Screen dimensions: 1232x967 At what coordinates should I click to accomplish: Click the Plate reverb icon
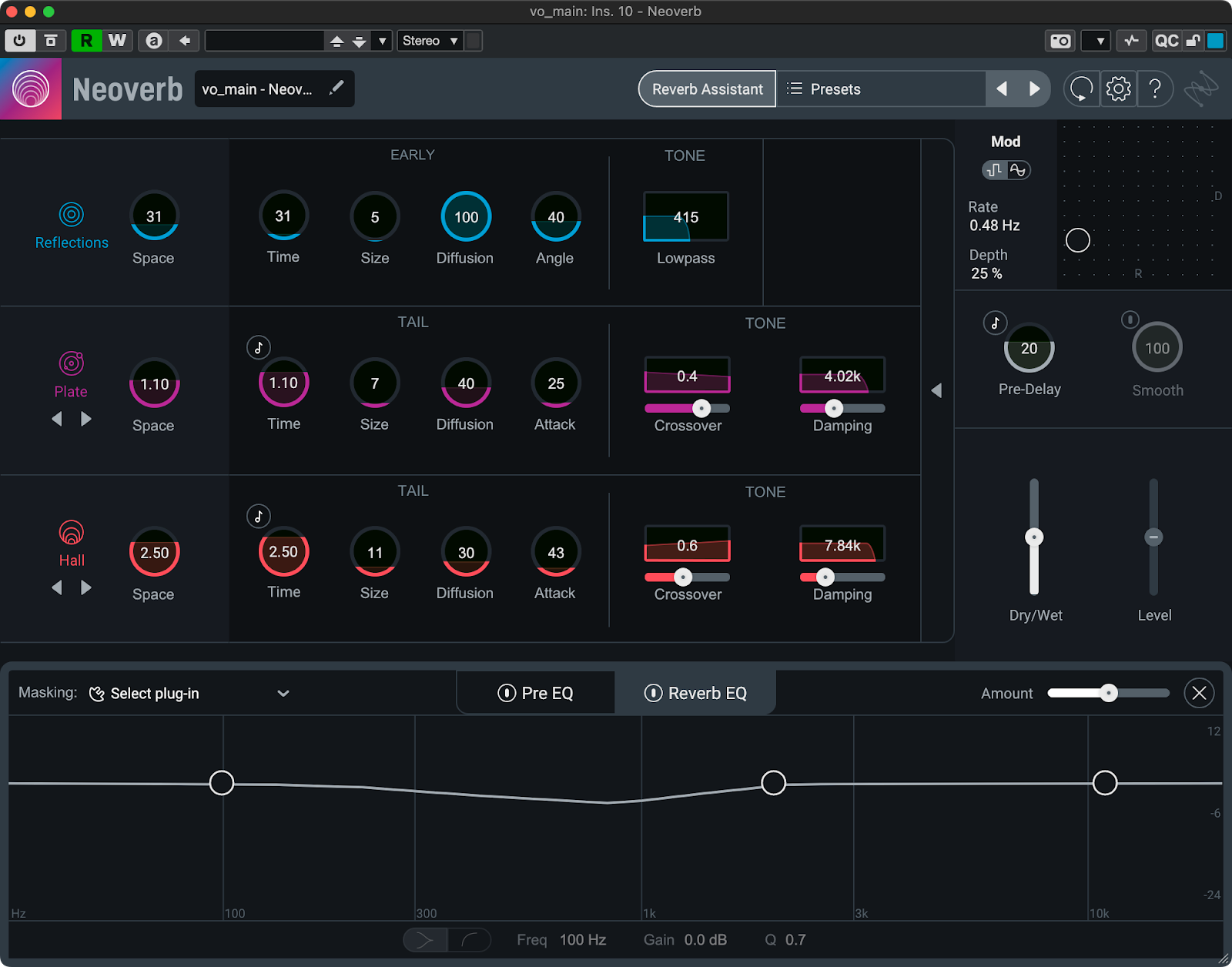(x=71, y=363)
